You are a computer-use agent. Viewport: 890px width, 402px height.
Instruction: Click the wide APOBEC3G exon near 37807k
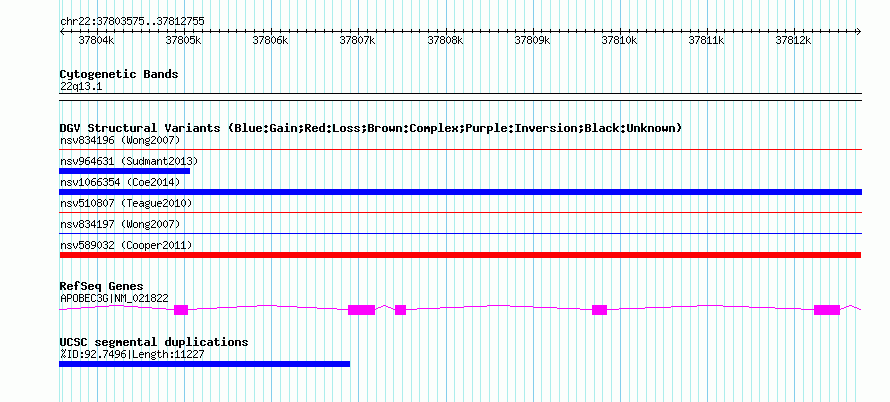click(362, 309)
